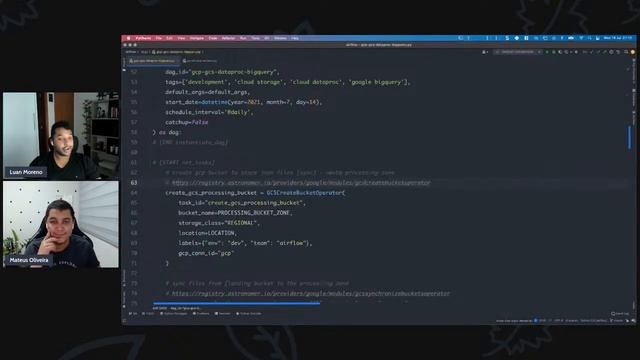
Task: Open the Edit menu
Action: click(x=169, y=38)
